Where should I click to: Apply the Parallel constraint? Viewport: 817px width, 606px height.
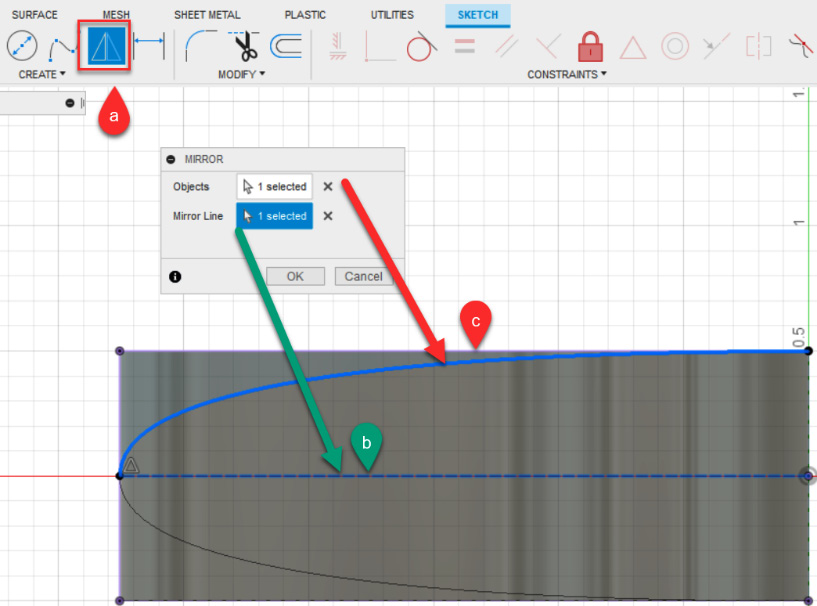click(x=505, y=44)
